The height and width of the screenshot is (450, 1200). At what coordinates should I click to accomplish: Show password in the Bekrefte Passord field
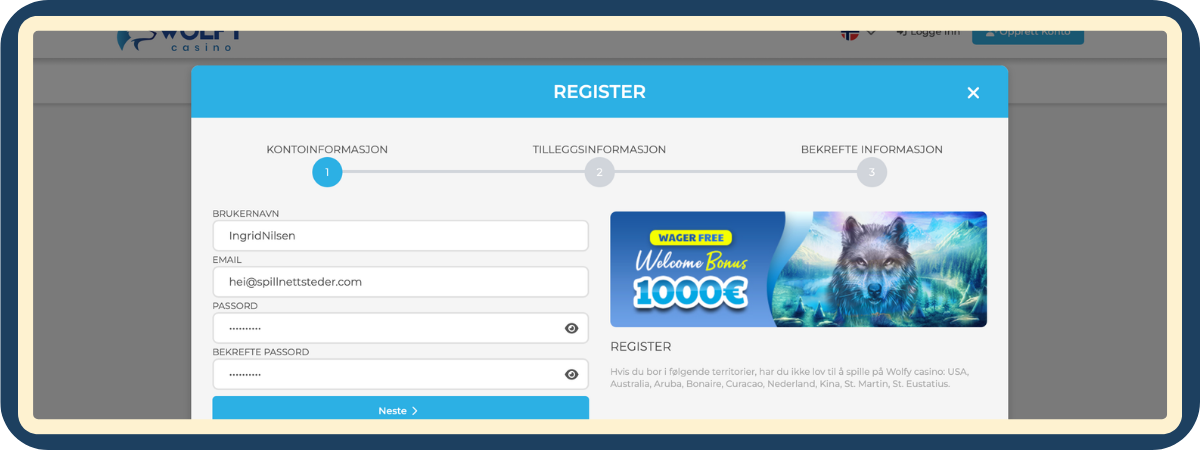(x=571, y=374)
